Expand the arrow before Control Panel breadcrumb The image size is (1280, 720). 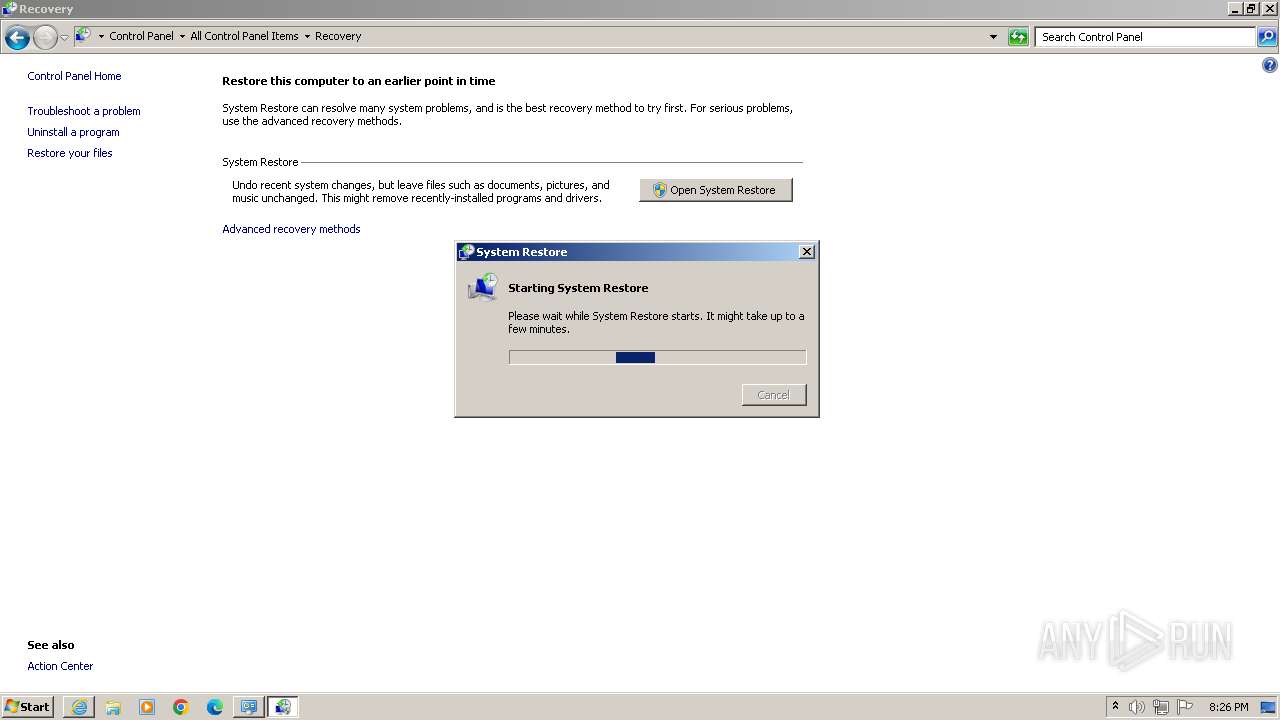101,36
